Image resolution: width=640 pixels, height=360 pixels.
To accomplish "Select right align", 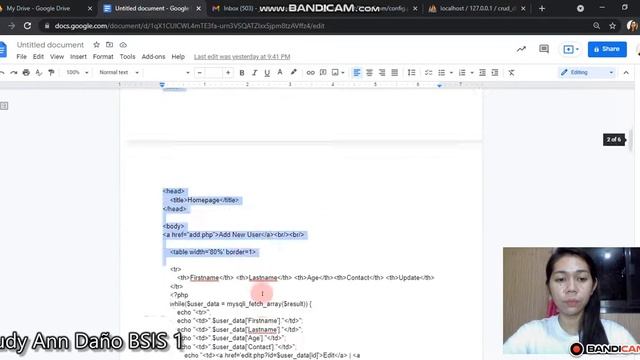I will tap(382, 73).
